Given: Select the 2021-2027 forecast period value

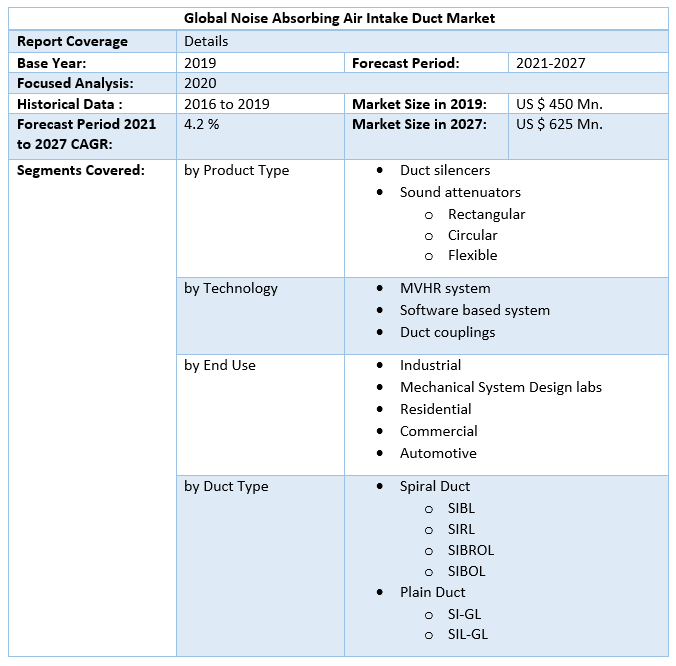Looking at the screenshot, I should click(x=550, y=62).
